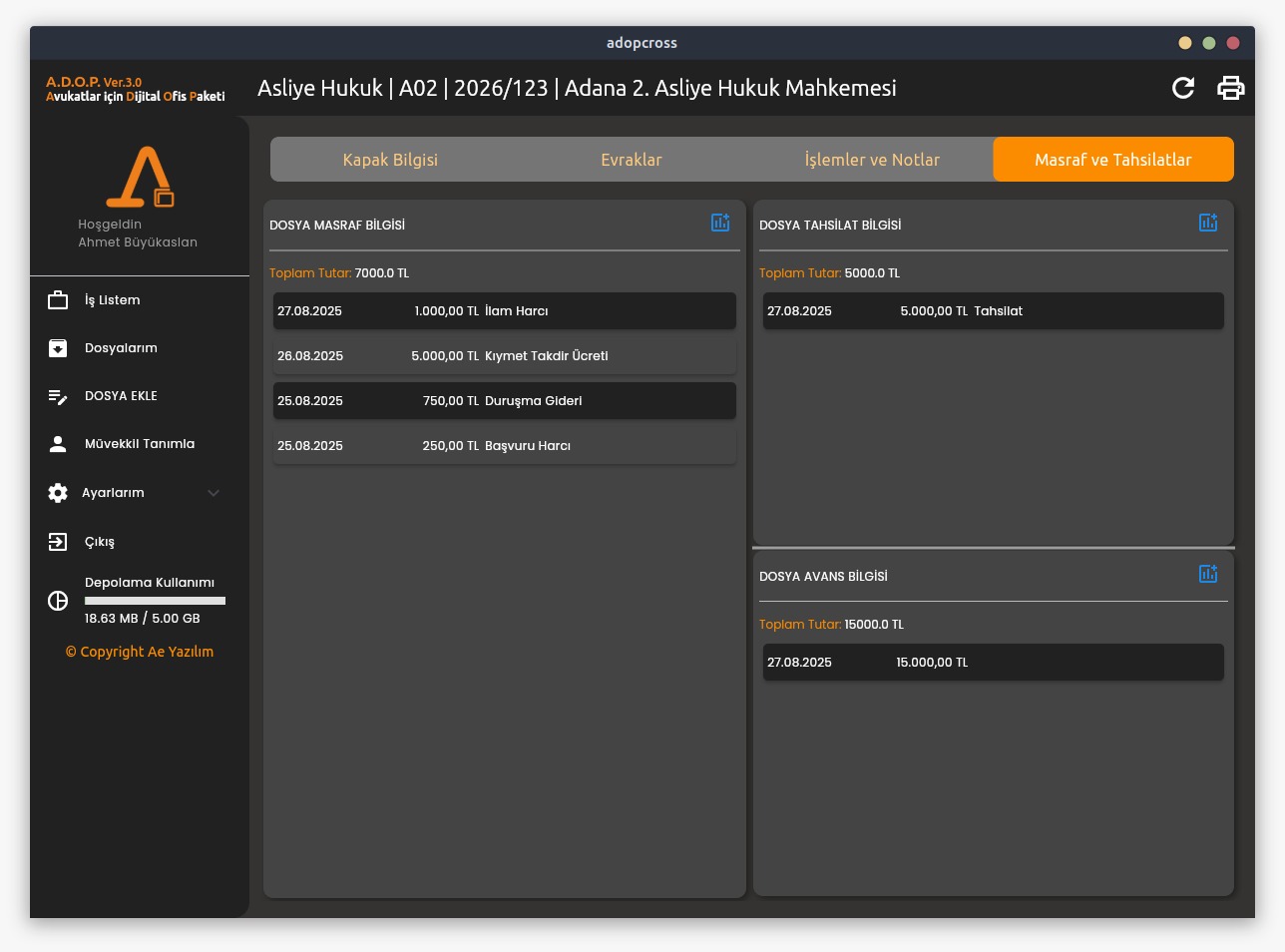Expand the Ayarlarım chevron arrow
1285x952 pixels.
(x=214, y=493)
